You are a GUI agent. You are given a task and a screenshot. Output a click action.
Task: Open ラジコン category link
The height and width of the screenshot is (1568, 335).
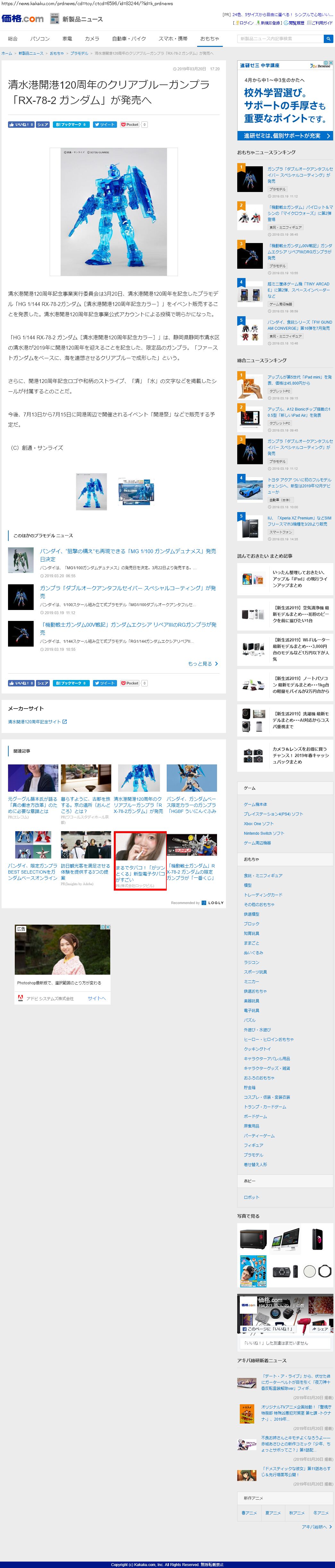252,963
